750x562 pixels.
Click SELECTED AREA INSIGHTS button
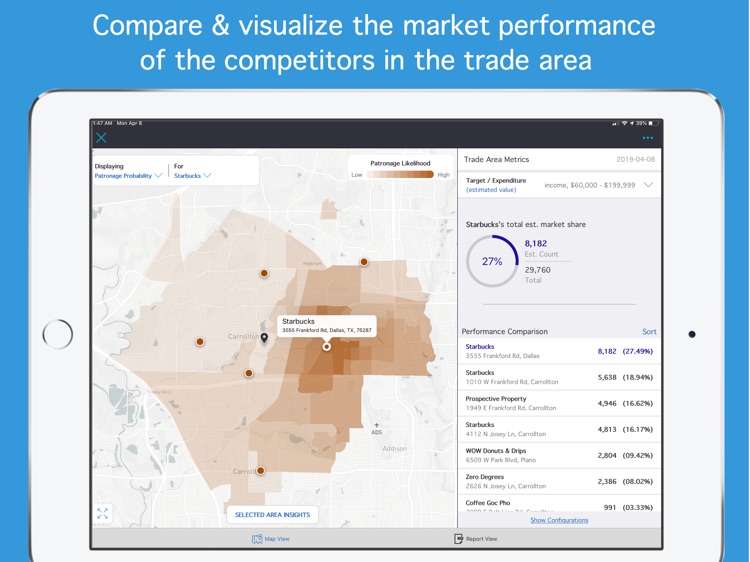[272, 515]
